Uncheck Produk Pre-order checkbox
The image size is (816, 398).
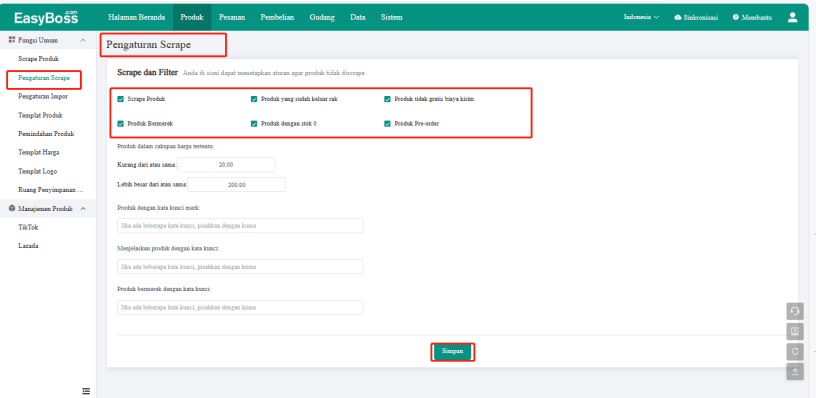pyautogui.click(x=387, y=124)
